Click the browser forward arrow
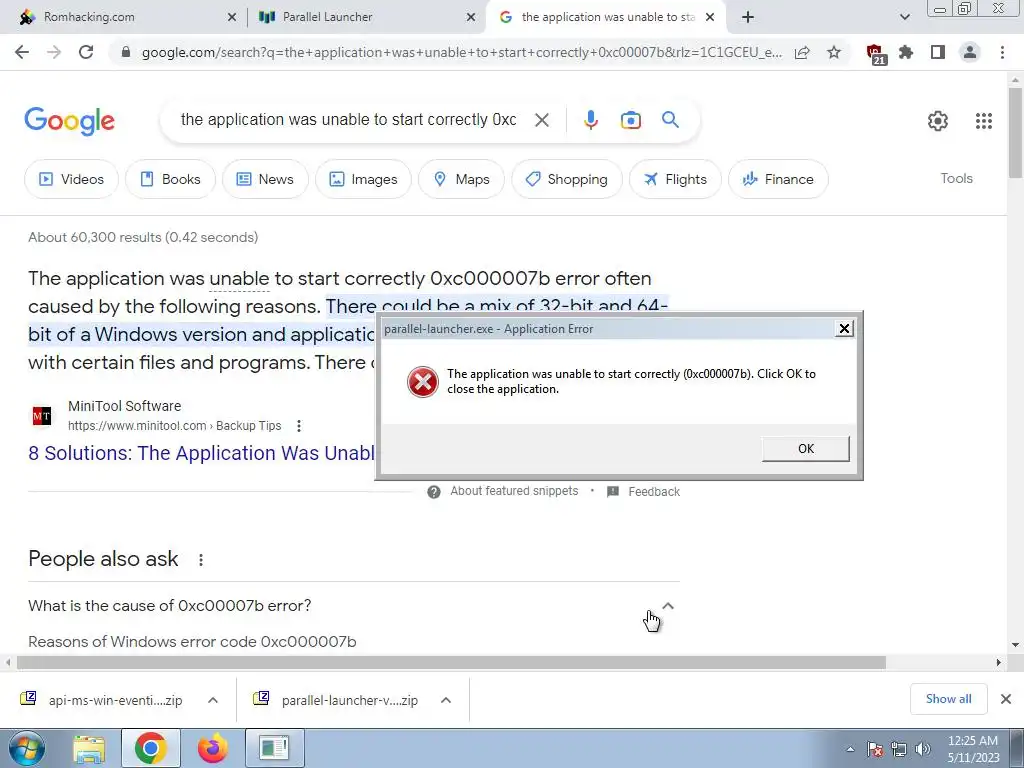The height and width of the screenshot is (768, 1024). coord(54,52)
